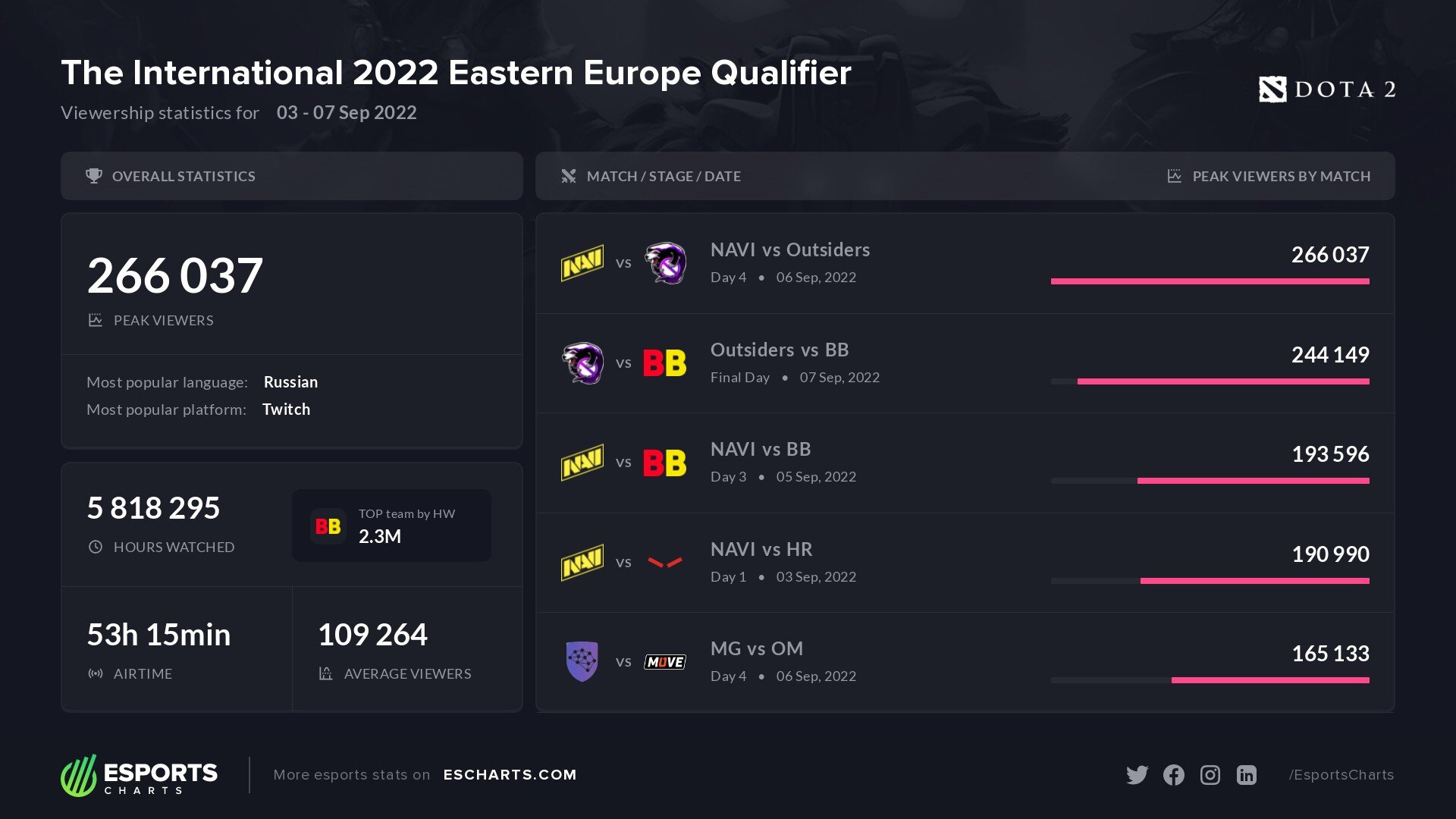Click the Instagram icon
The width and height of the screenshot is (1456, 819).
(x=1210, y=775)
